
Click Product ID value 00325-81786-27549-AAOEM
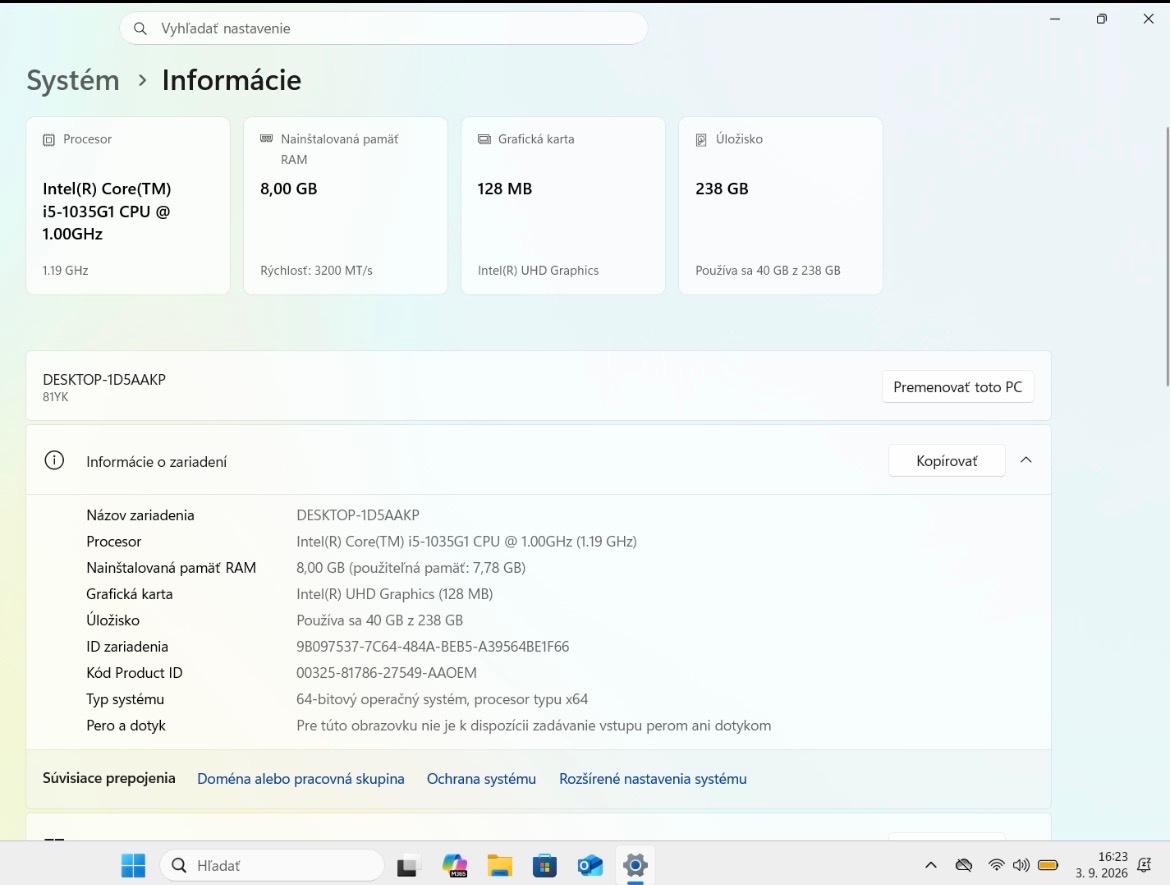pos(387,673)
